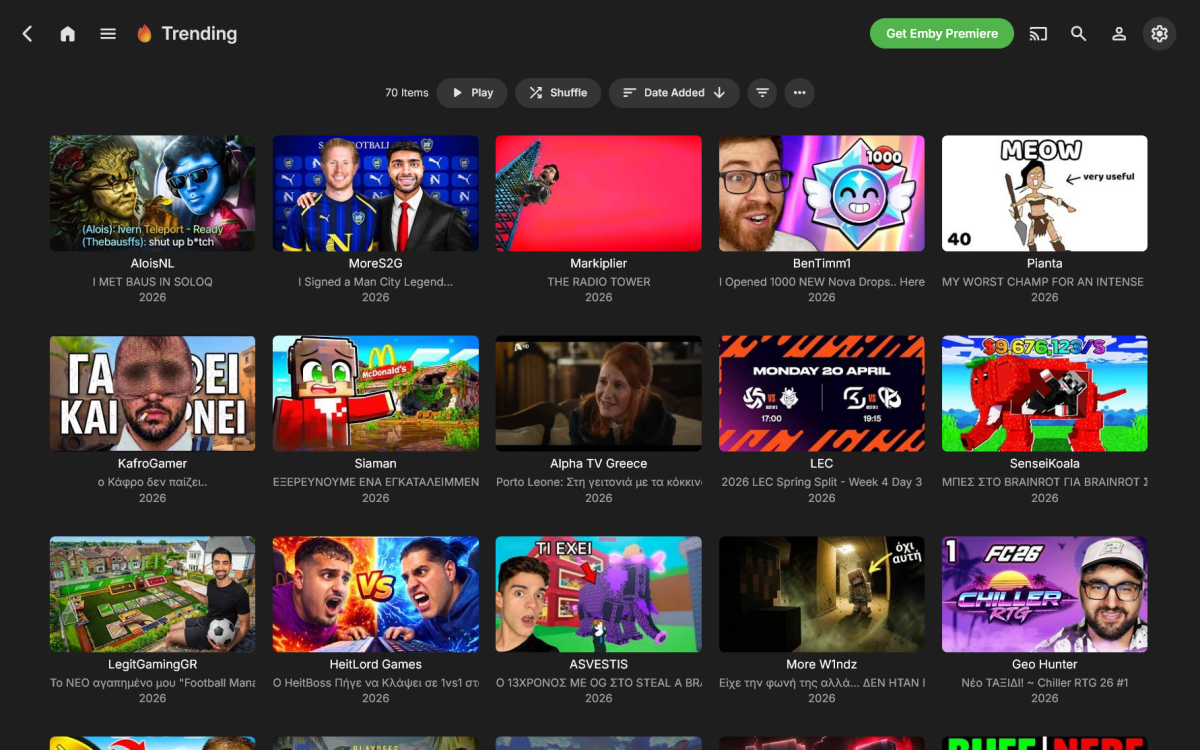Click the Trending flame icon
The image size is (1200, 750).
click(x=145, y=34)
